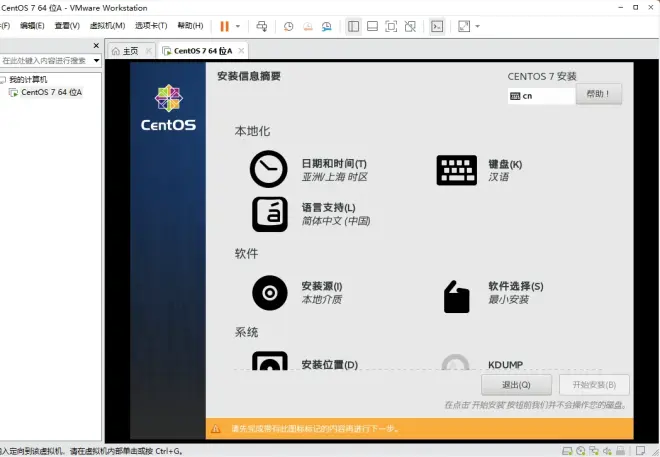Click the 安装位置(D) label
Screen dimensions: 660x457
tap(330, 364)
